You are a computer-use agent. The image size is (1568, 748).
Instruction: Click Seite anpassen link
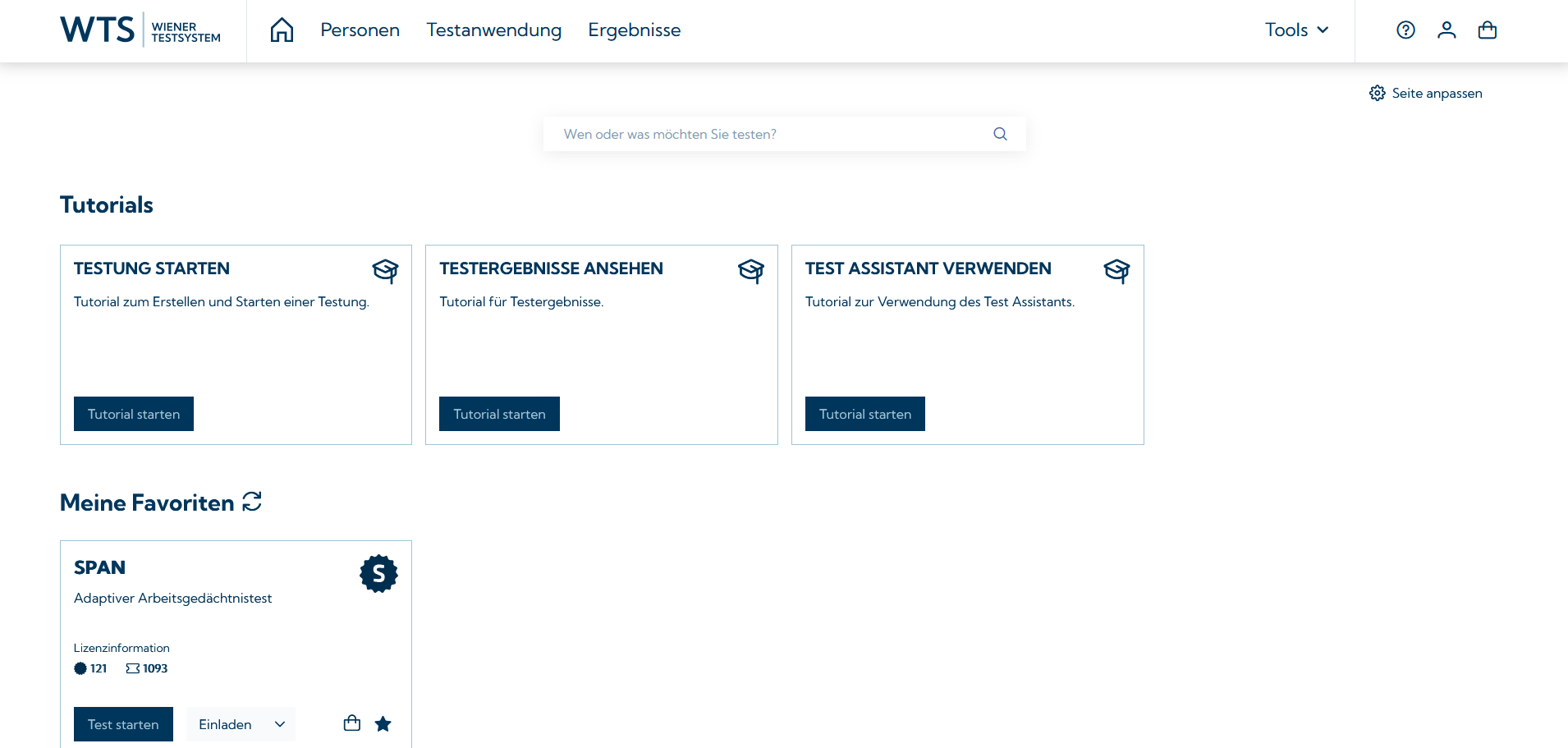[x=1426, y=94]
